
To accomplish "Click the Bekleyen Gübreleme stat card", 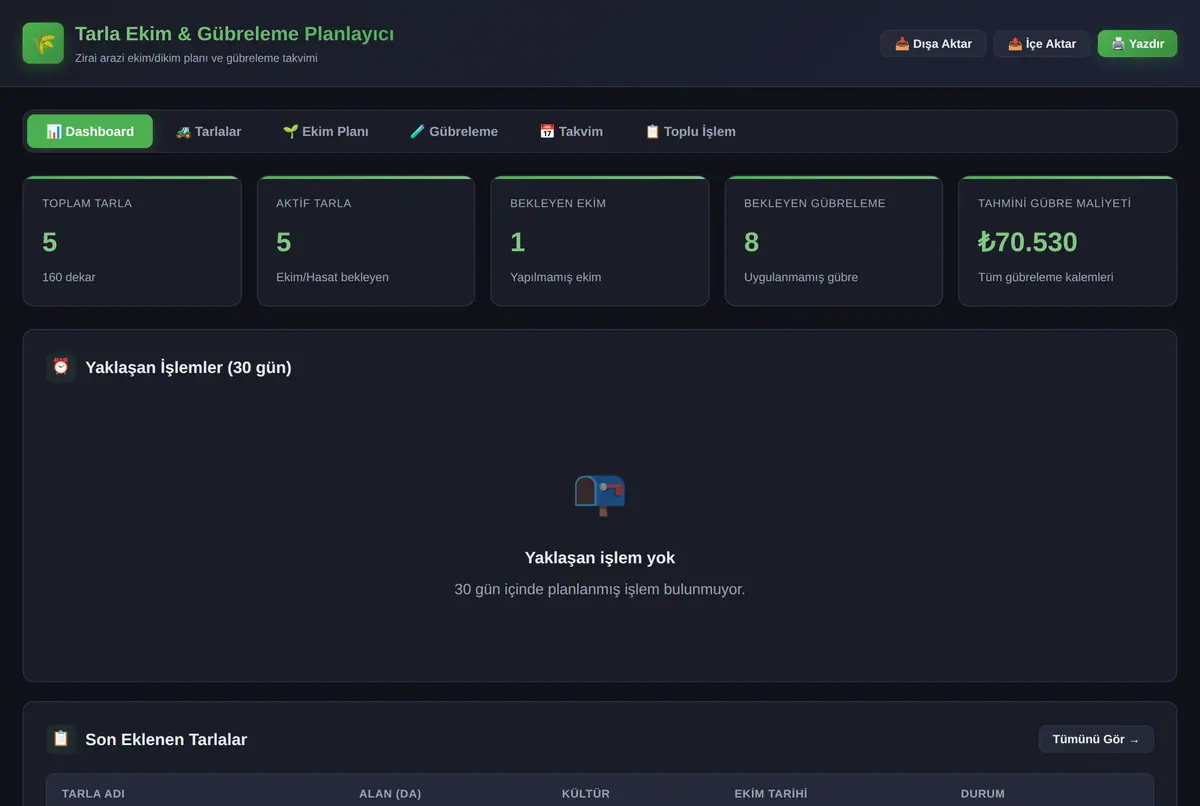I will (834, 241).
